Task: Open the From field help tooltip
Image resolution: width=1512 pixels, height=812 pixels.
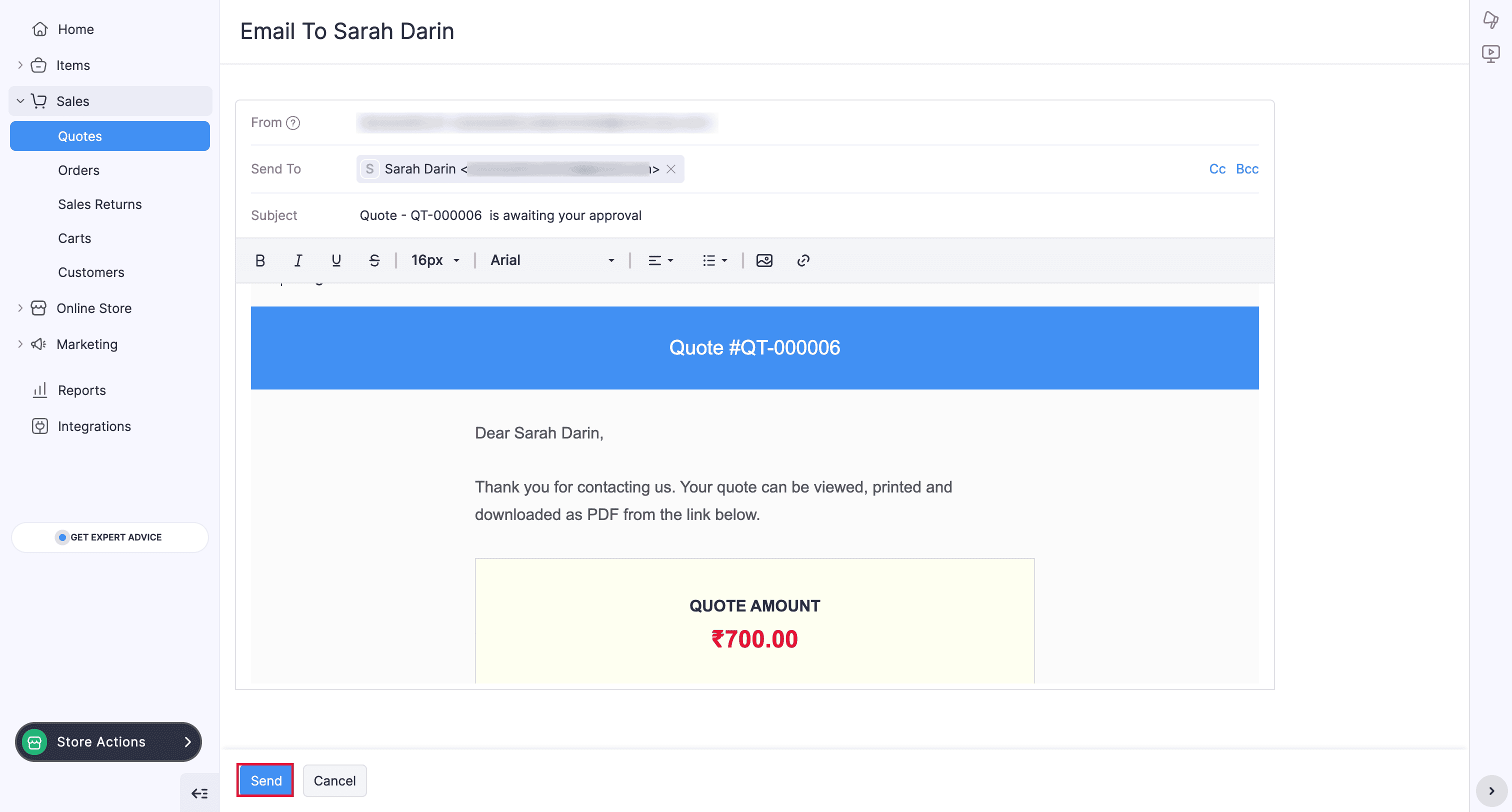Action: click(292, 122)
